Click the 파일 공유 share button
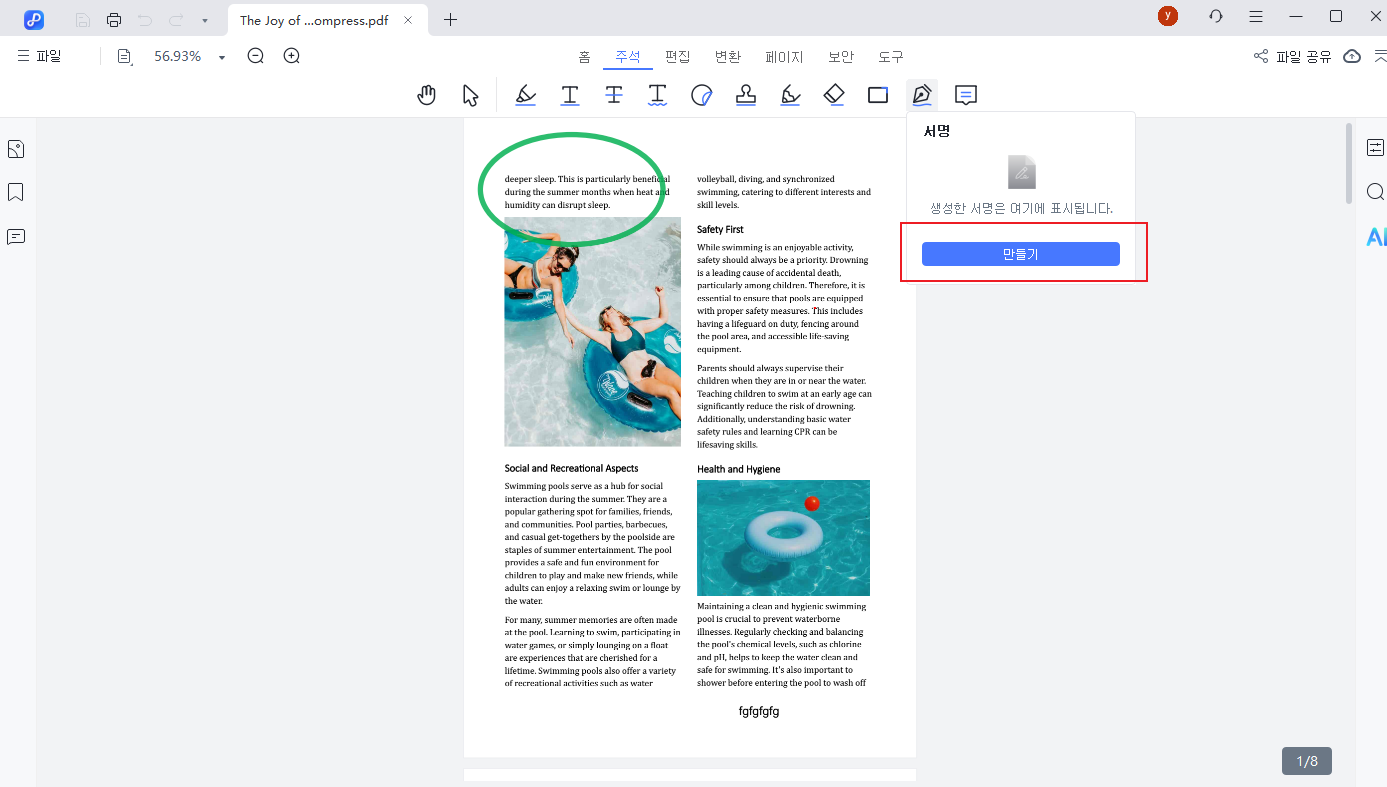The width and height of the screenshot is (1387, 787). point(1293,57)
